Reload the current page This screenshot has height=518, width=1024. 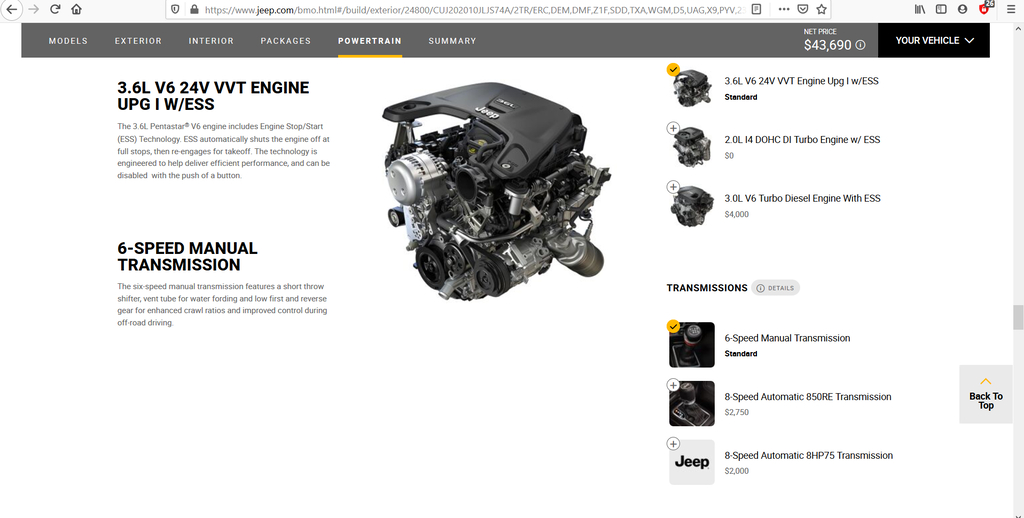click(x=56, y=9)
